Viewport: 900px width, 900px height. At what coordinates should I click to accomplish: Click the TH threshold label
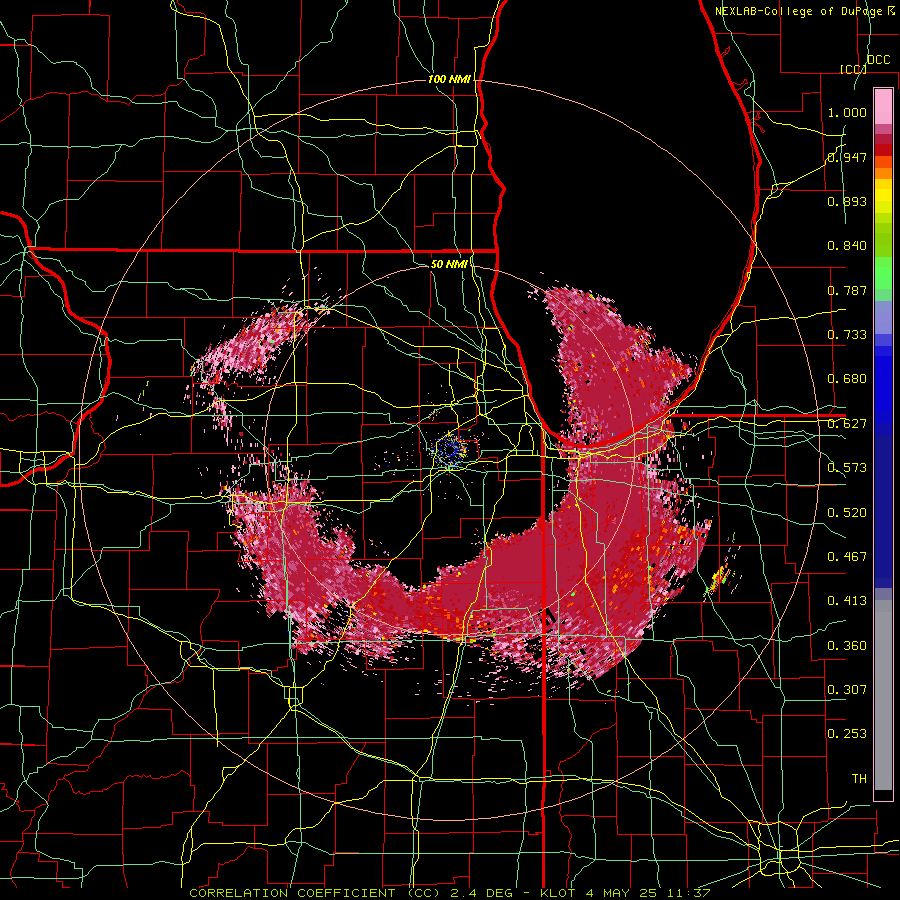click(x=859, y=779)
